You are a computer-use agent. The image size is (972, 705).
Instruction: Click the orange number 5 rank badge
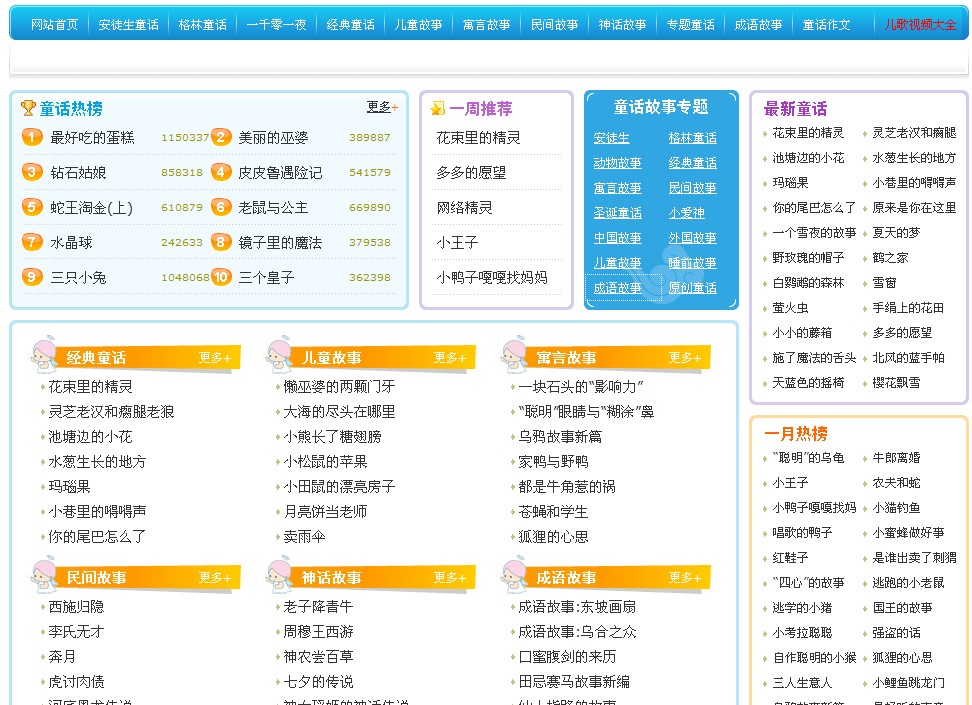[32, 208]
